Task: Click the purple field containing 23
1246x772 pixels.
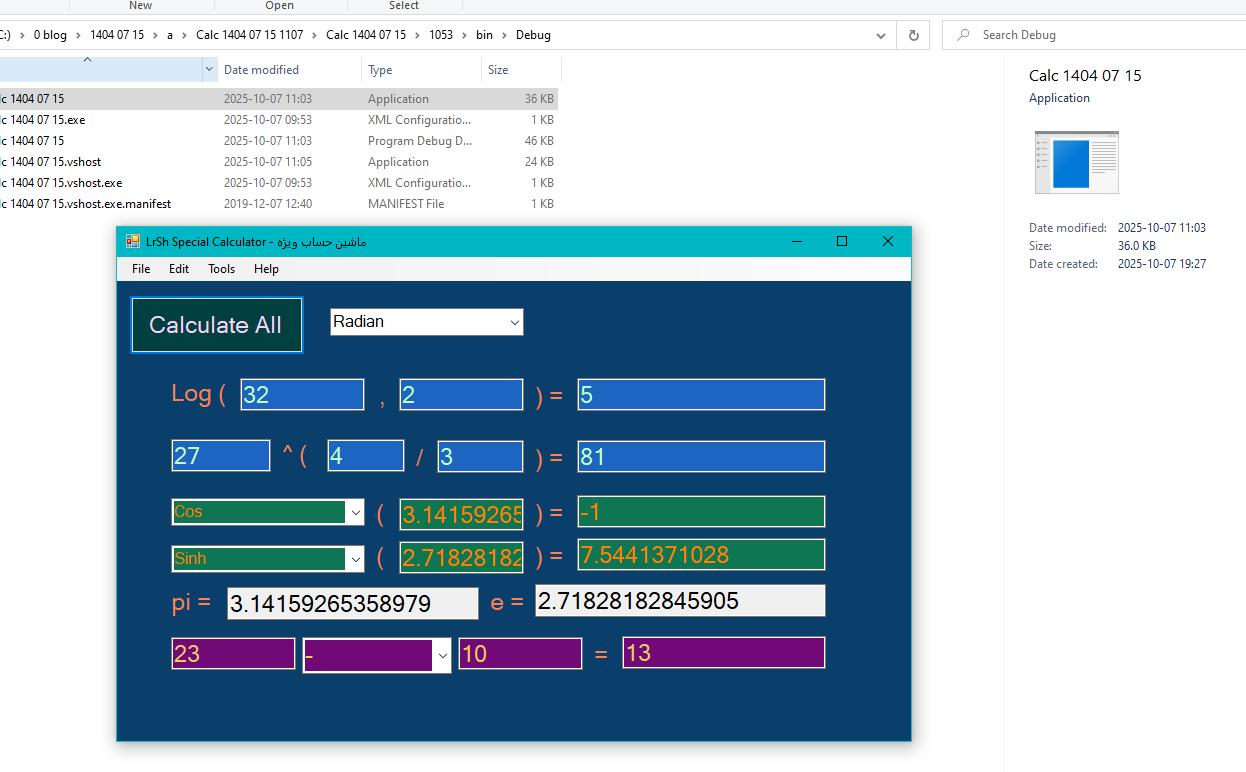Action: pyautogui.click(x=233, y=654)
